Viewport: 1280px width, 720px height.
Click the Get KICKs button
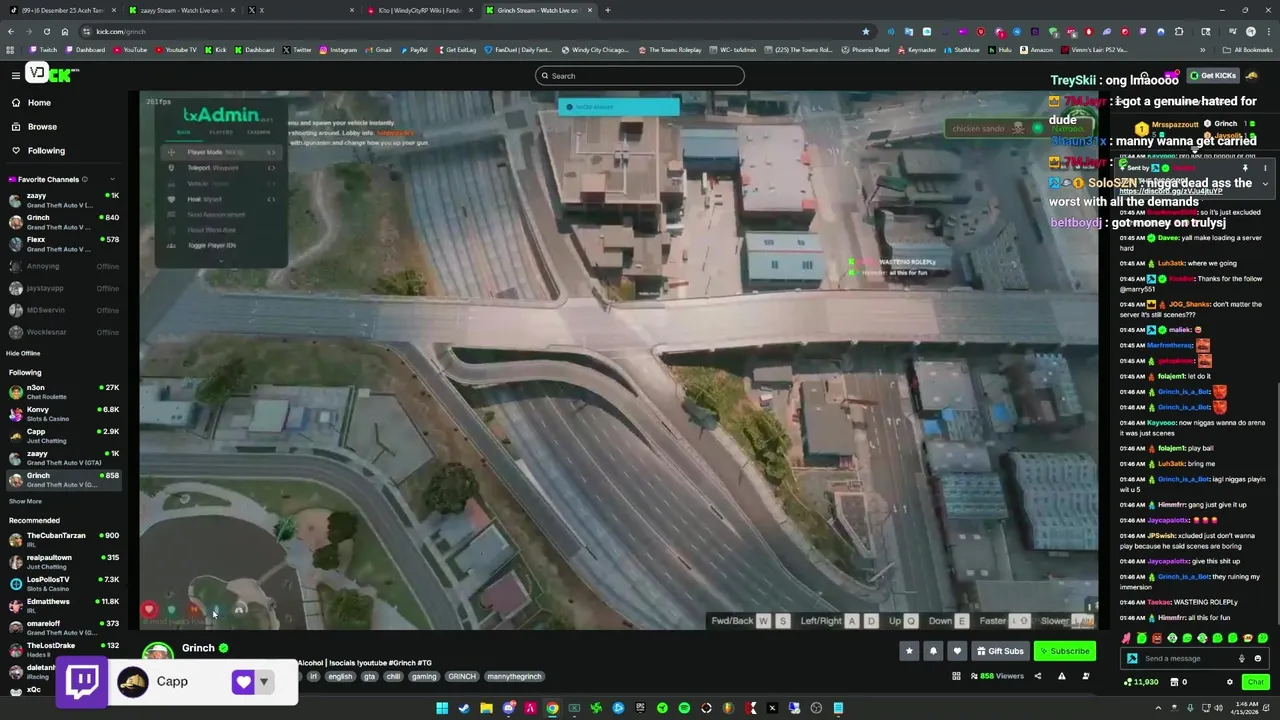click(1212, 76)
